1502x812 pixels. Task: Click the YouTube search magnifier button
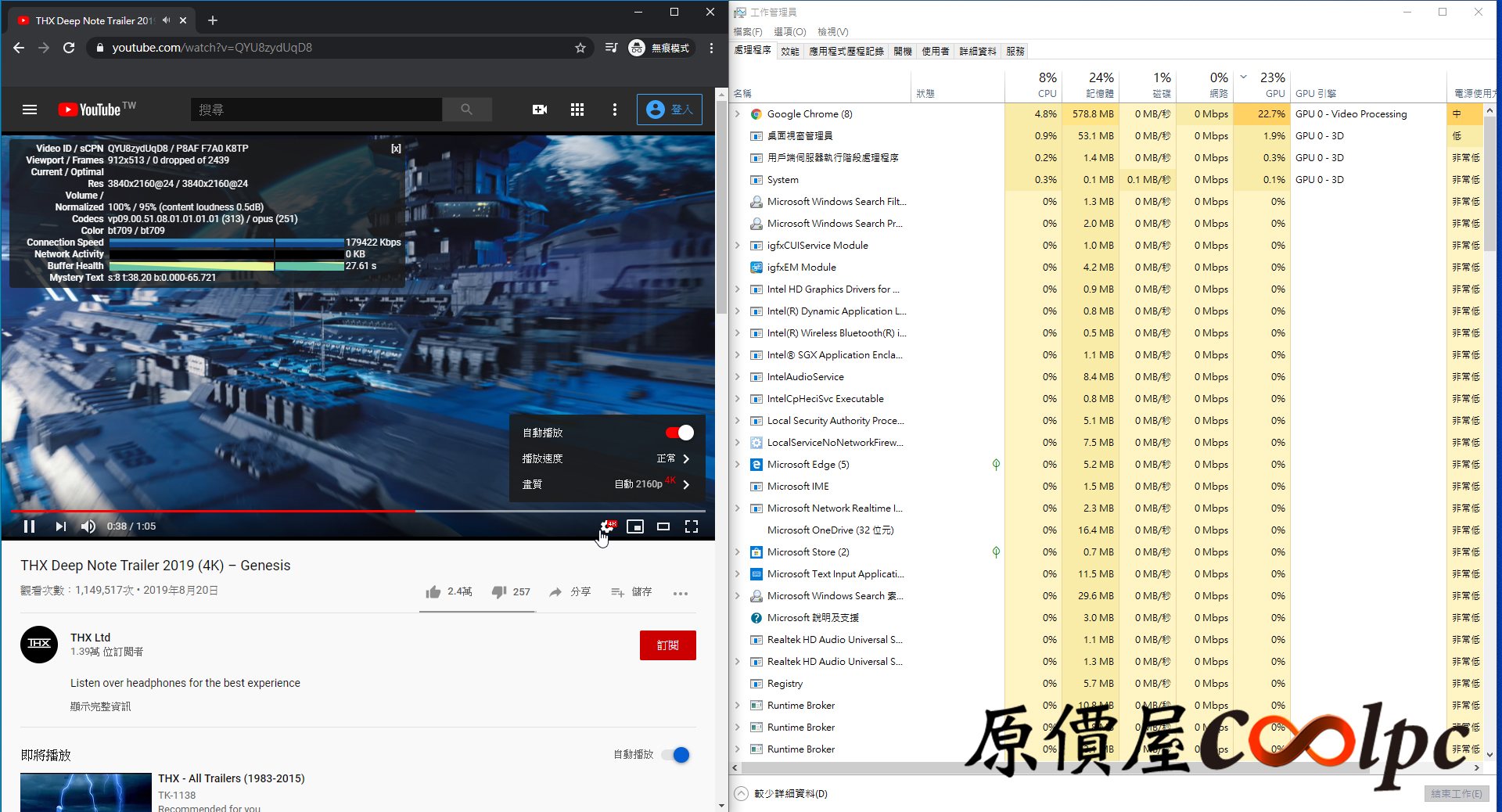click(467, 110)
